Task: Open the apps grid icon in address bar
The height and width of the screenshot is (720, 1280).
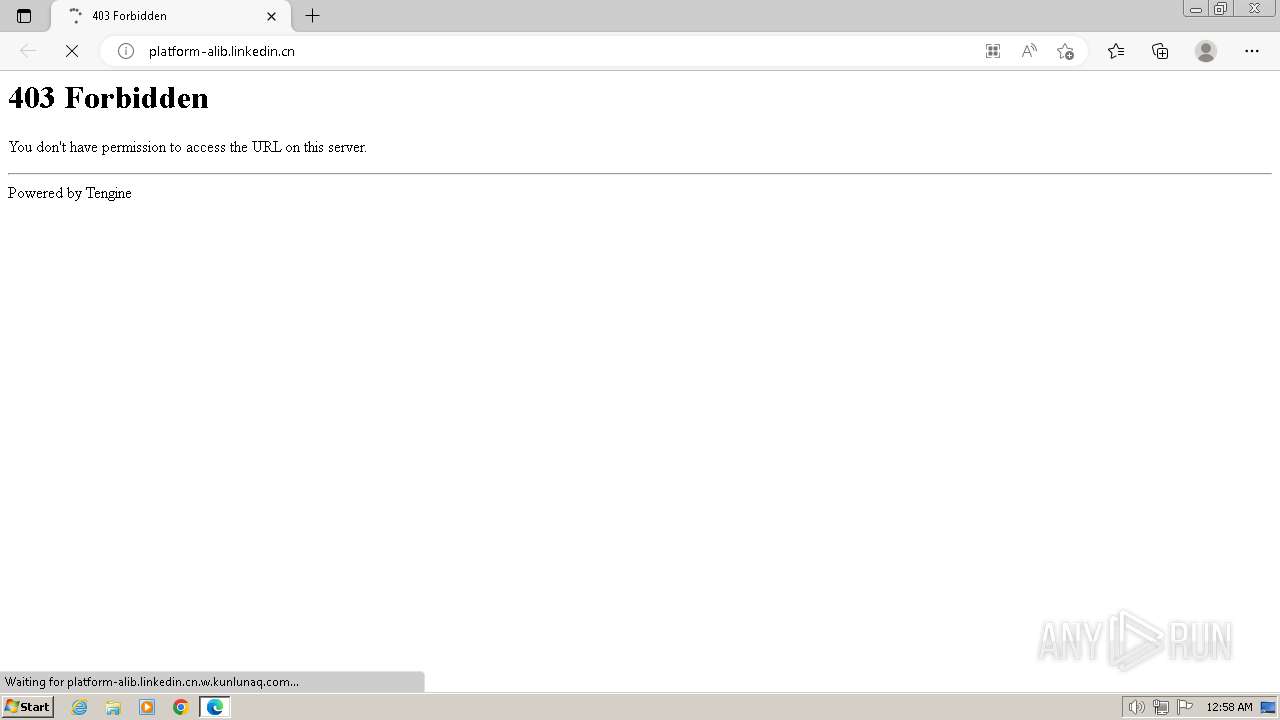Action: coord(993,51)
